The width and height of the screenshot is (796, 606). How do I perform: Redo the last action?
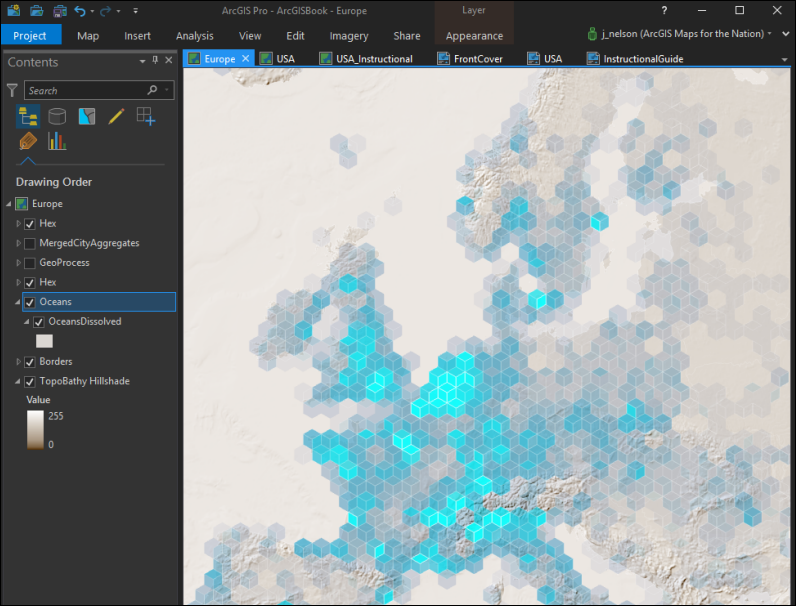pyautogui.click(x=105, y=11)
